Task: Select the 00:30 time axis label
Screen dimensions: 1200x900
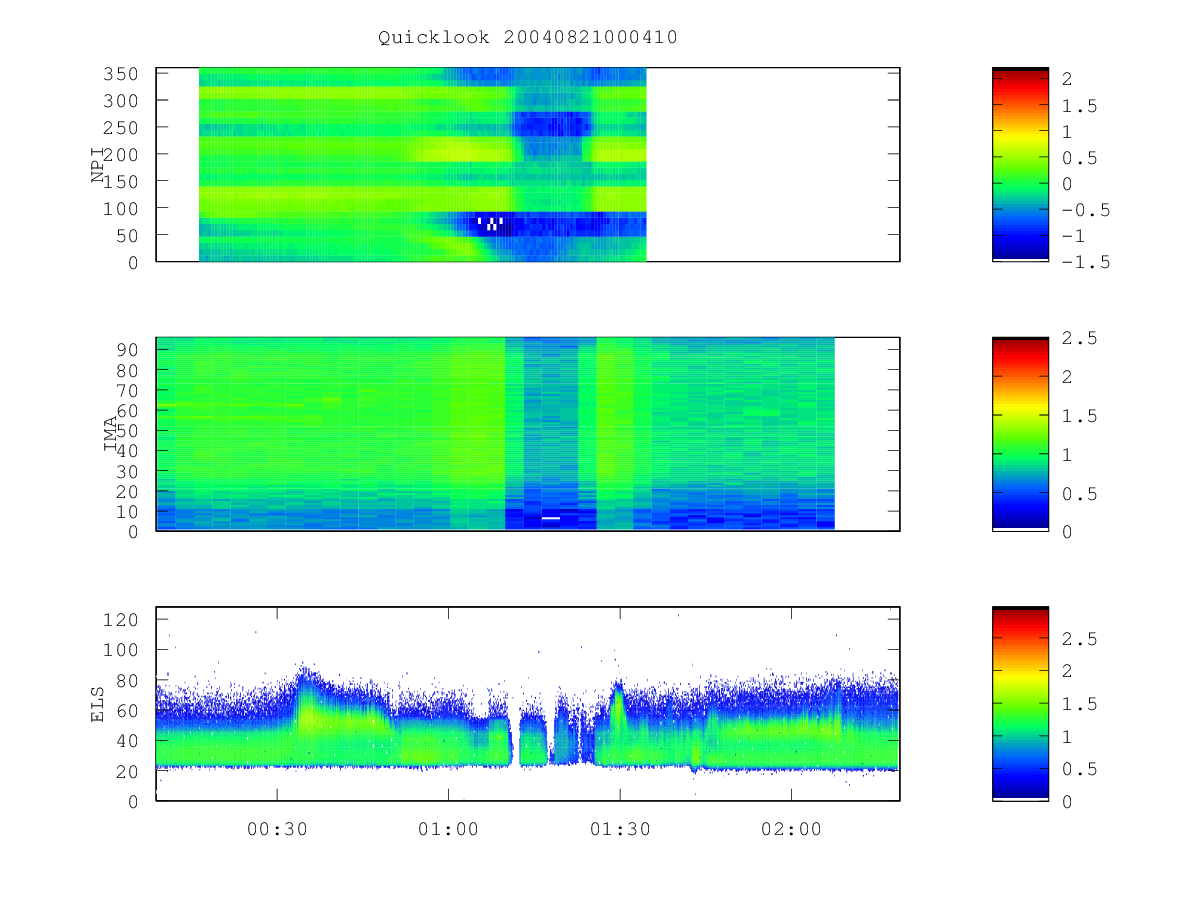Action: [x=277, y=829]
